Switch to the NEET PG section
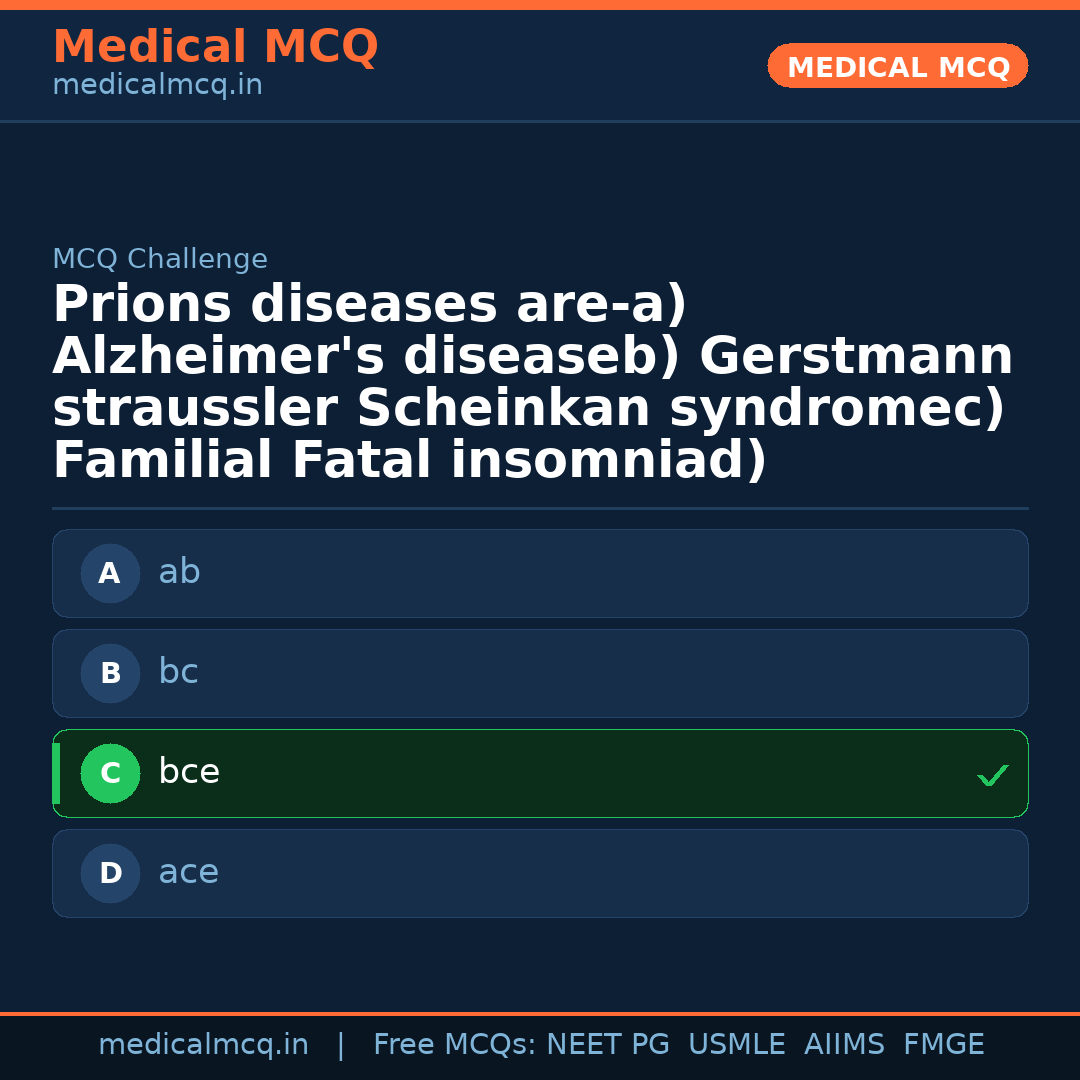The width and height of the screenshot is (1080, 1080). tap(607, 1044)
